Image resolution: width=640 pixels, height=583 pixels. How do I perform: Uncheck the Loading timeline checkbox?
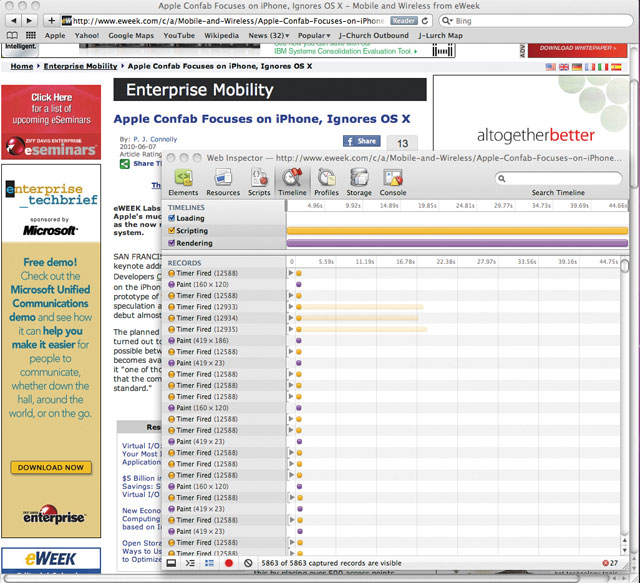pos(172,218)
